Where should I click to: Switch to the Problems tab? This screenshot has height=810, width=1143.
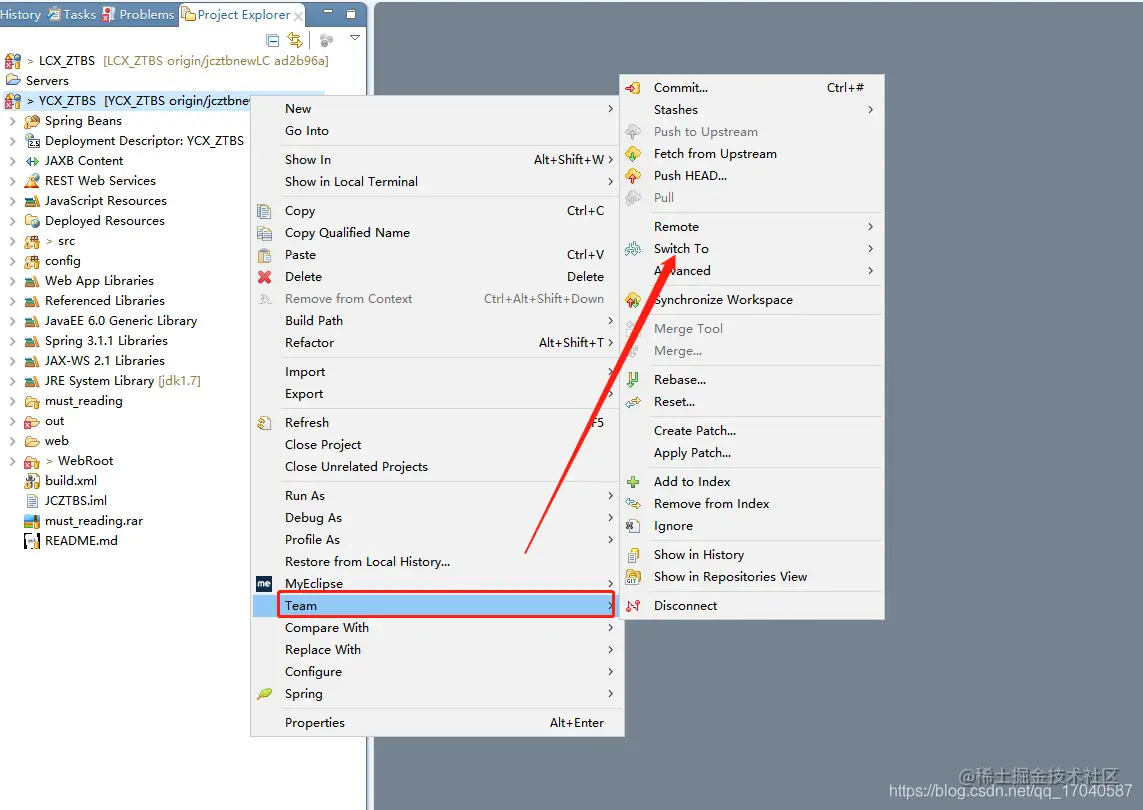click(139, 15)
